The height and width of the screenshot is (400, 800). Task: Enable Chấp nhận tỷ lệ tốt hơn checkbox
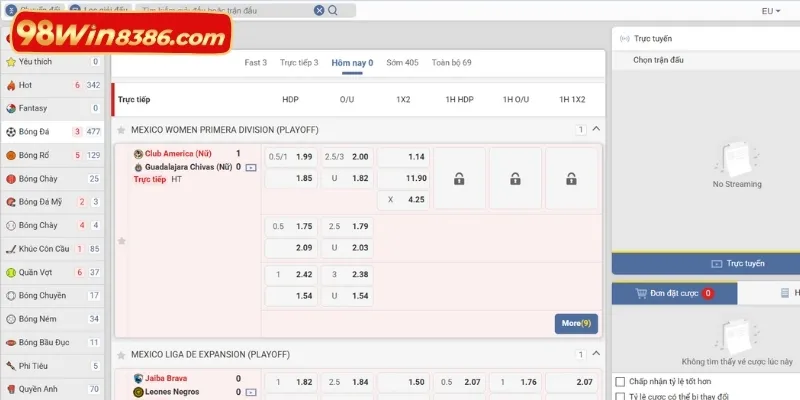(x=620, y=382)
